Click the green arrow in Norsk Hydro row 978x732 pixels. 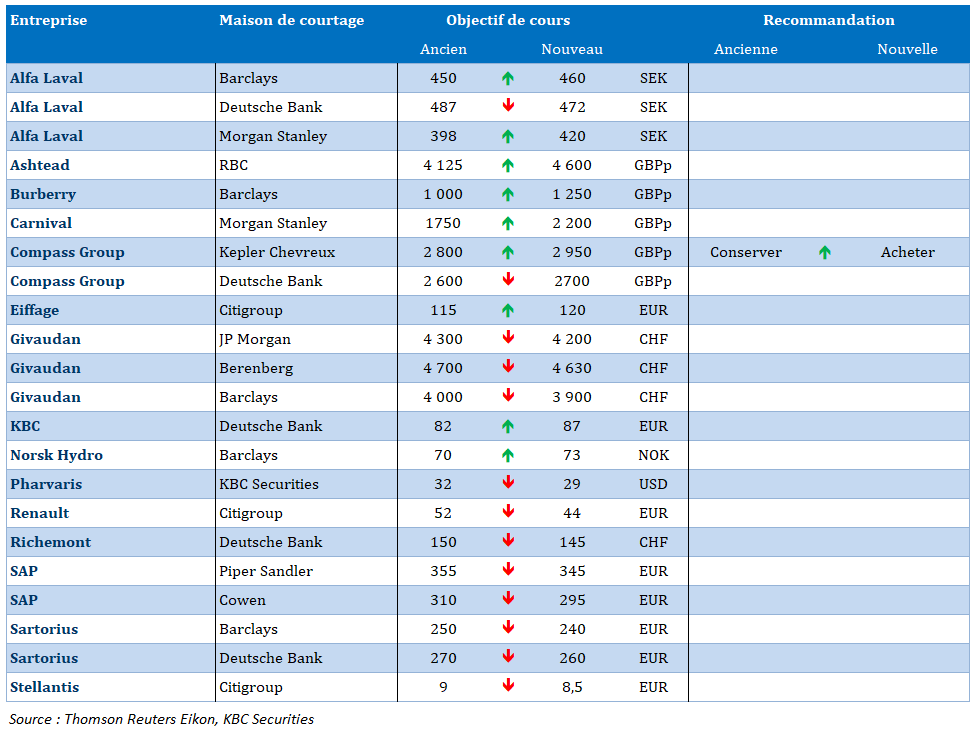coord(508,455)
